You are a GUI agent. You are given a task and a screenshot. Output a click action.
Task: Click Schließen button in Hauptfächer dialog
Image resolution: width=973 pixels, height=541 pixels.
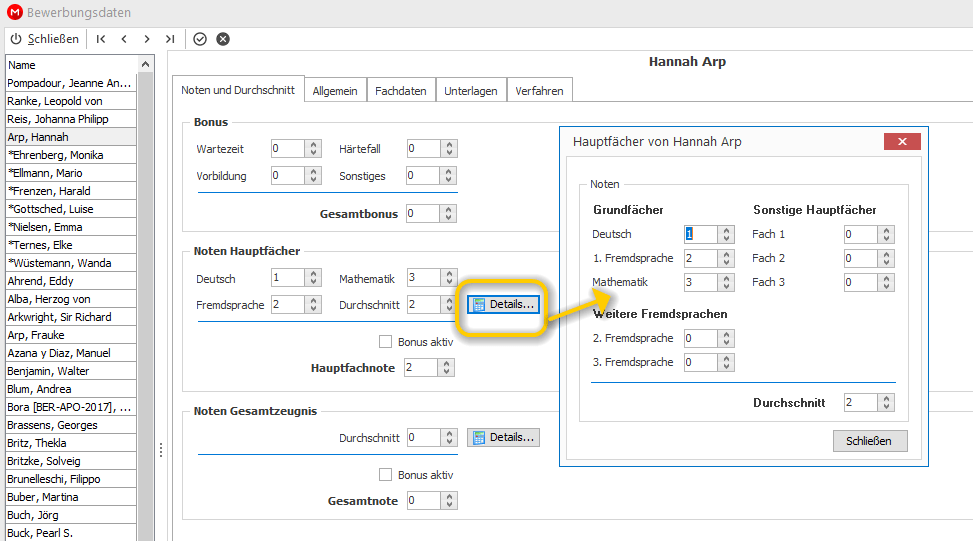click(x=870, y=441)
